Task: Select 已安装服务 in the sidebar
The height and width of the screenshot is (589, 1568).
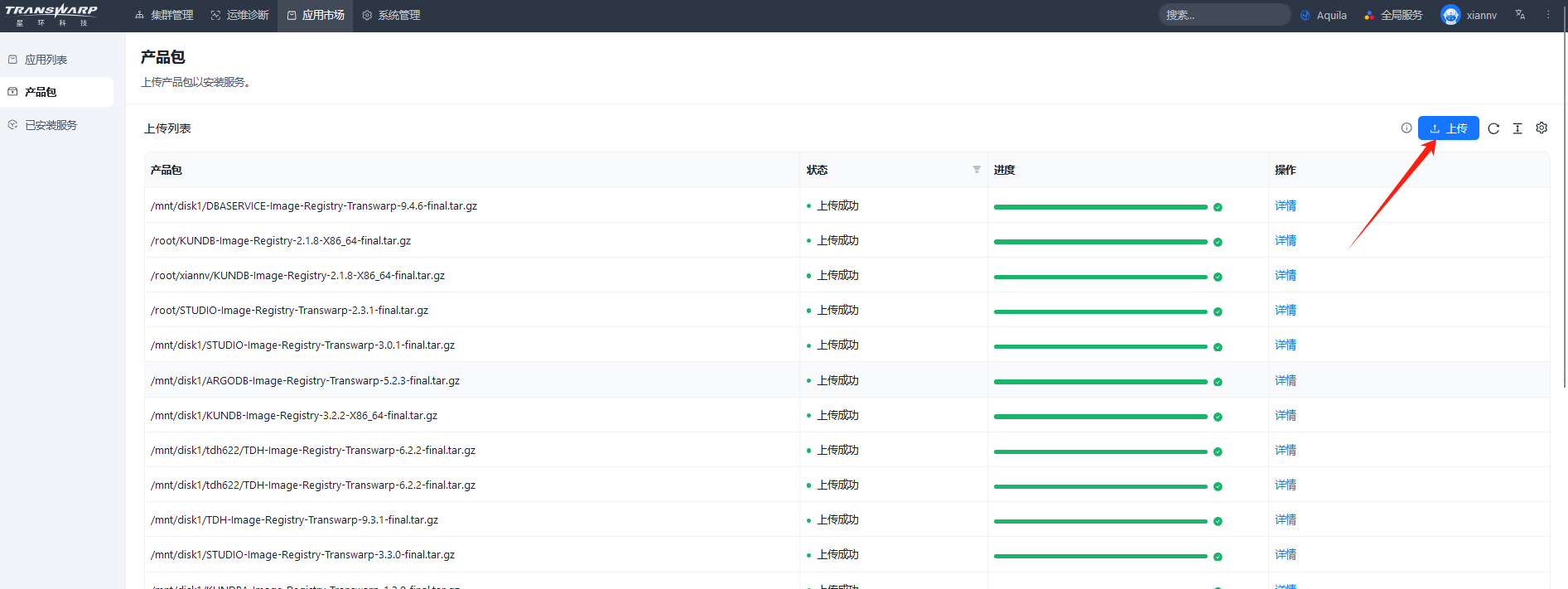Action: 51,125
